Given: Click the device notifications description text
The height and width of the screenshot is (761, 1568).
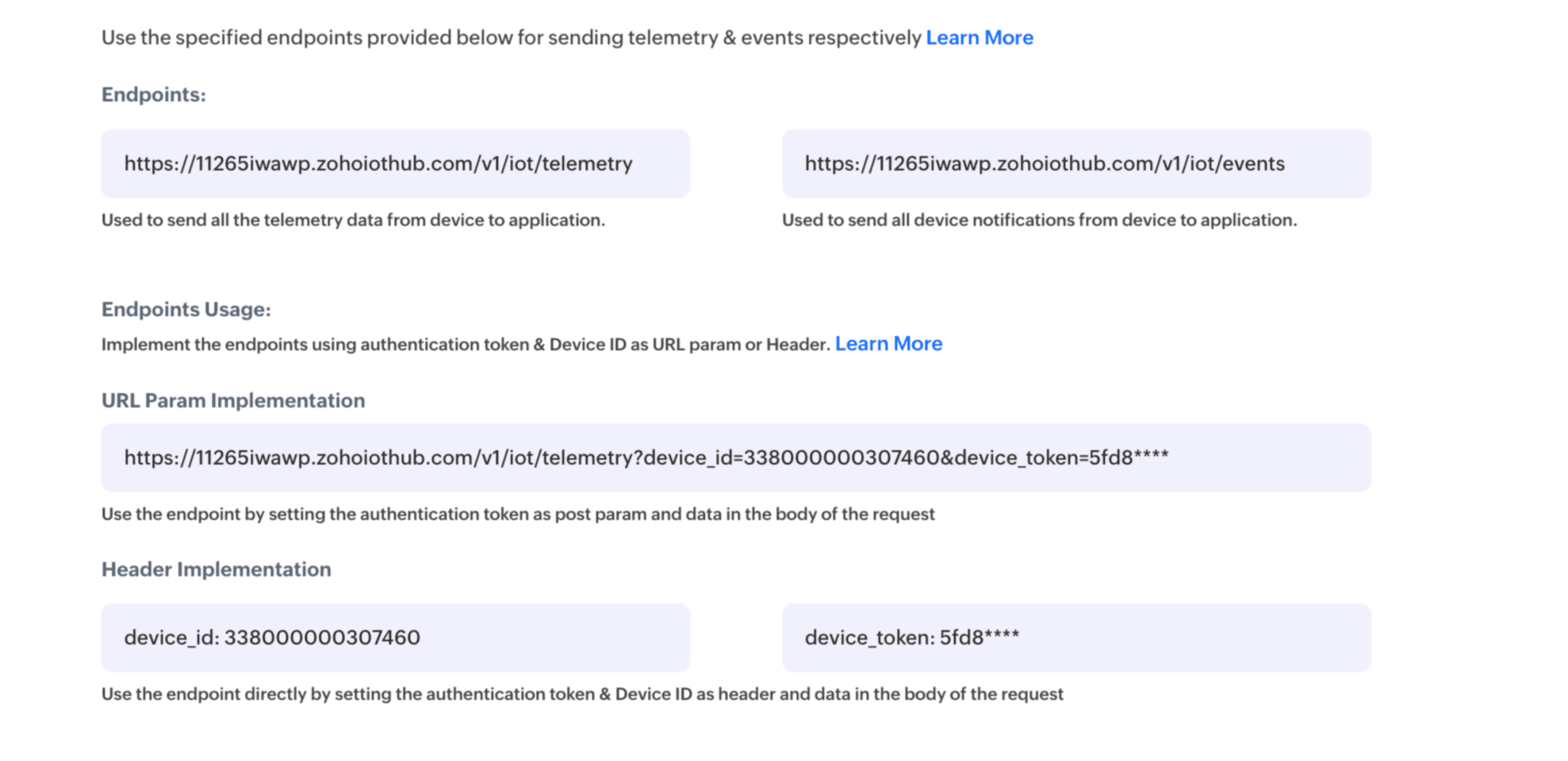Looking at the screenshot, I should click(x=1039, y=220).
